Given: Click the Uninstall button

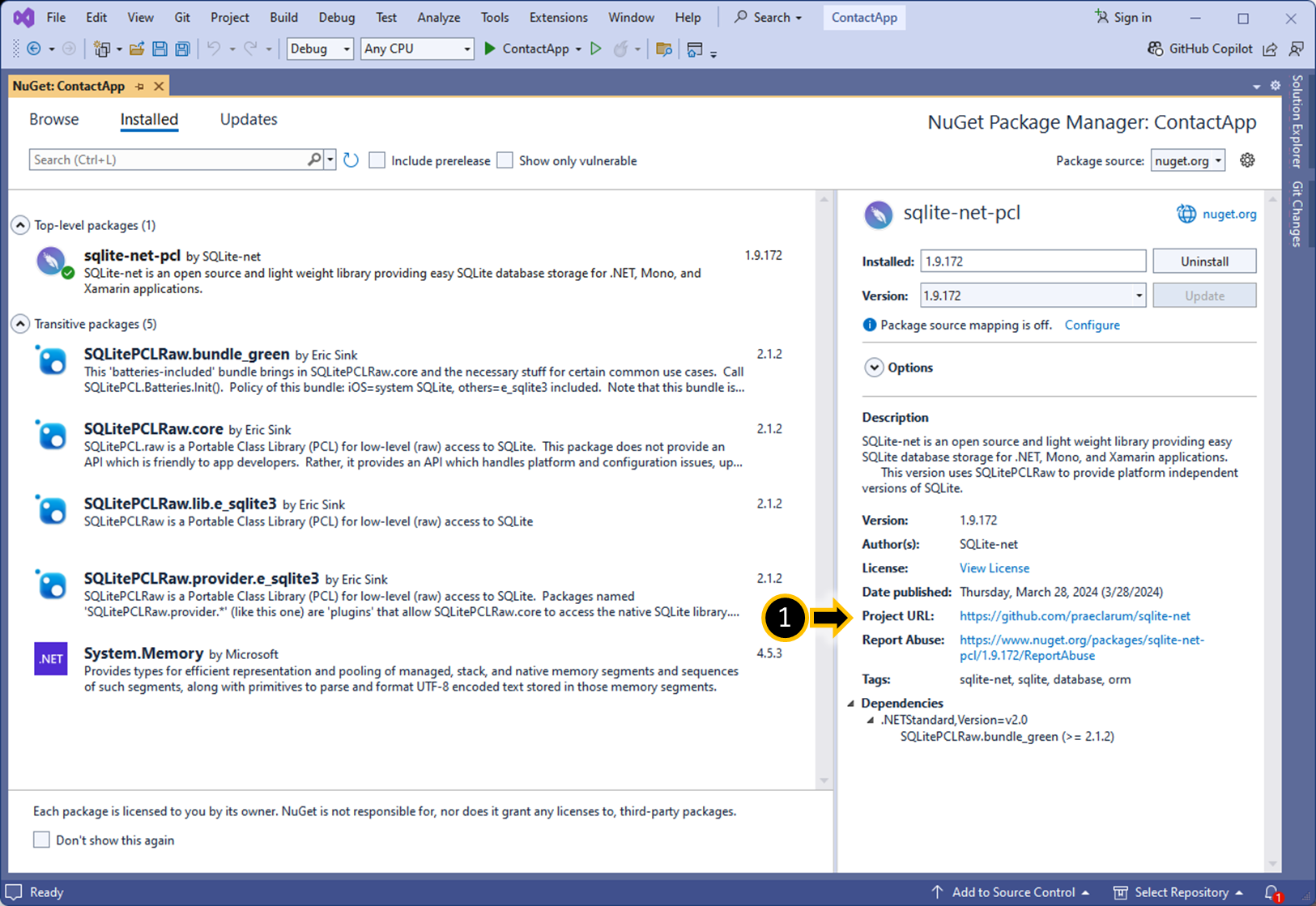Looking at the screenshot, I should [1204, 262].
